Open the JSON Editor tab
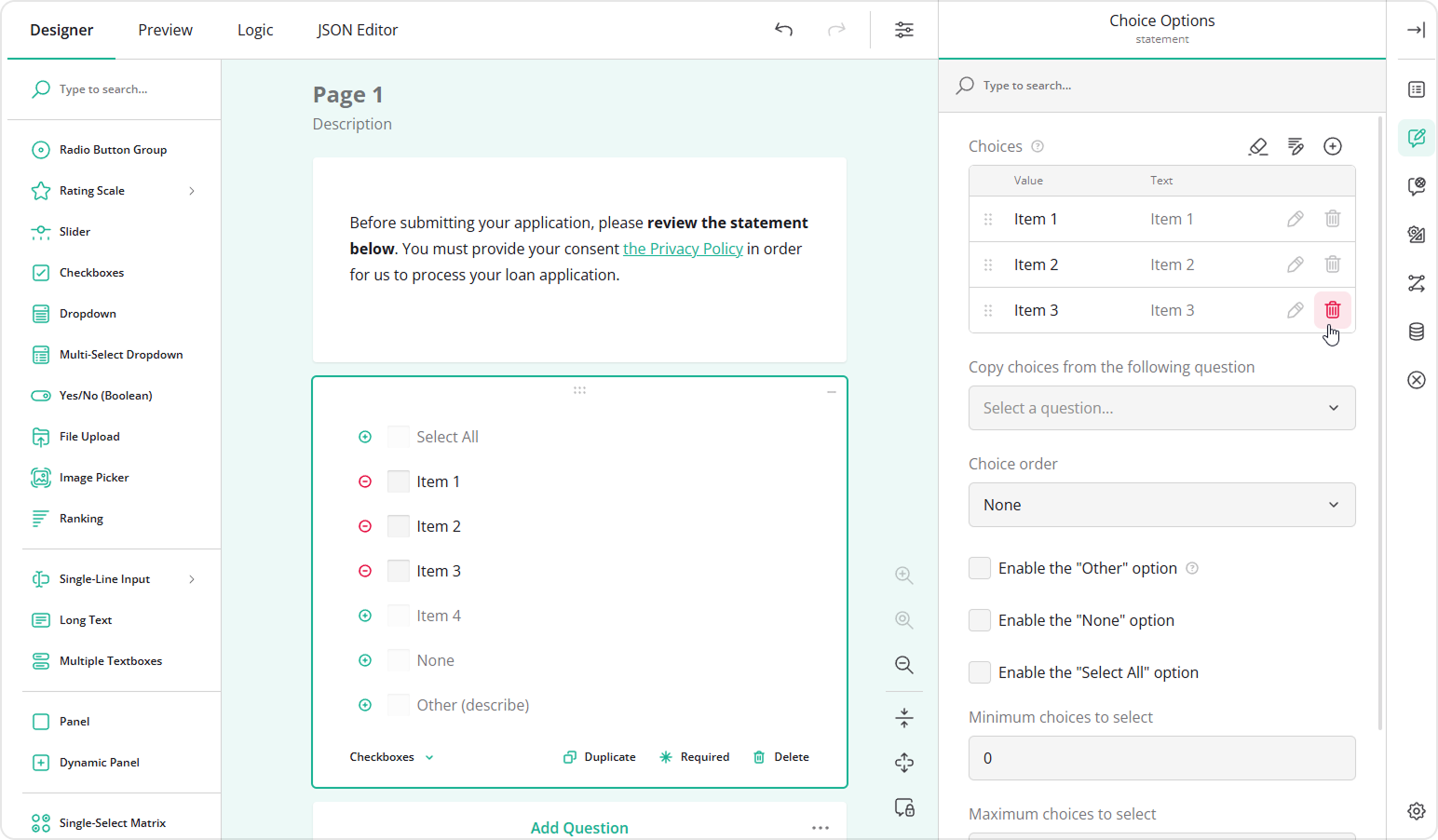Image resolution: width=1438 pixels, height=840 pixels. tap(357, 30)
